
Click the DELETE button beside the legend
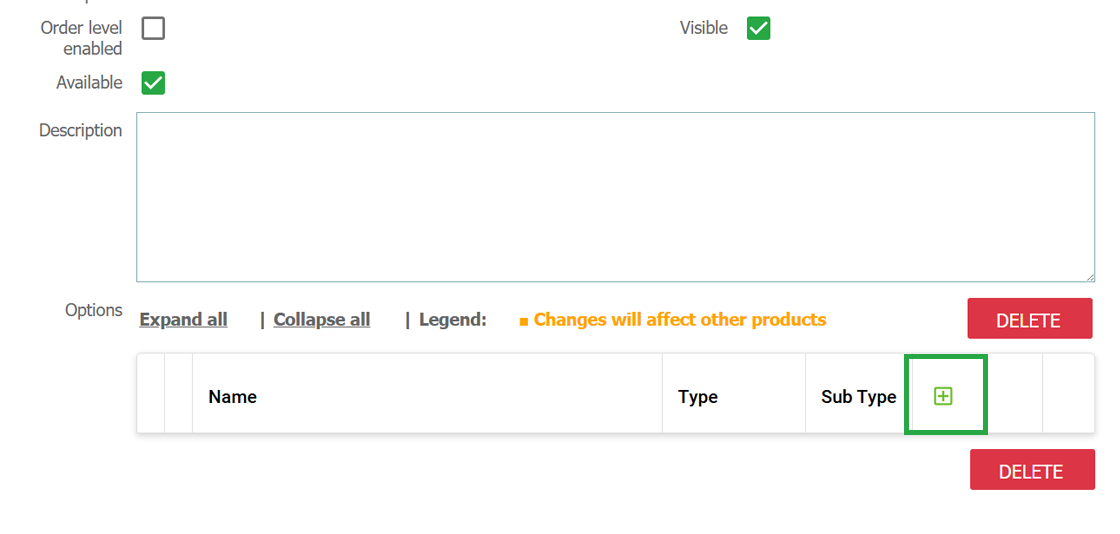pyautogui.click(x=1030, y=318)
